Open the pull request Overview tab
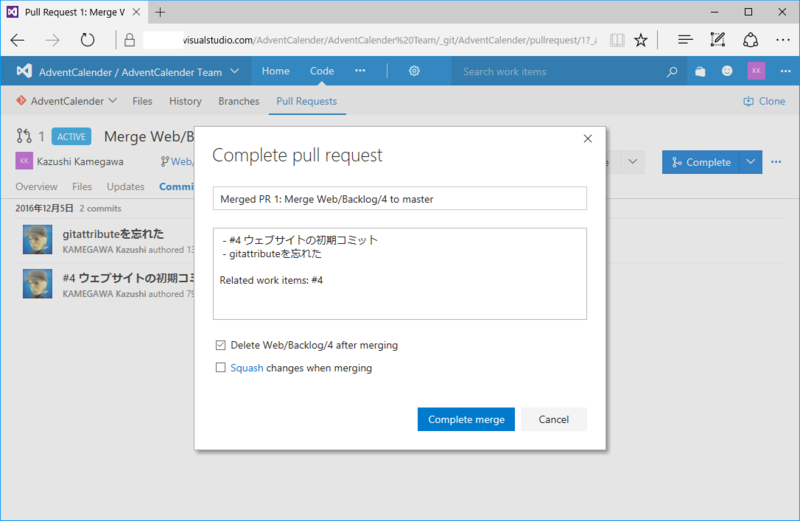Image resolution: width=800 pixels, height=521 pixels. tap(36, 186)
